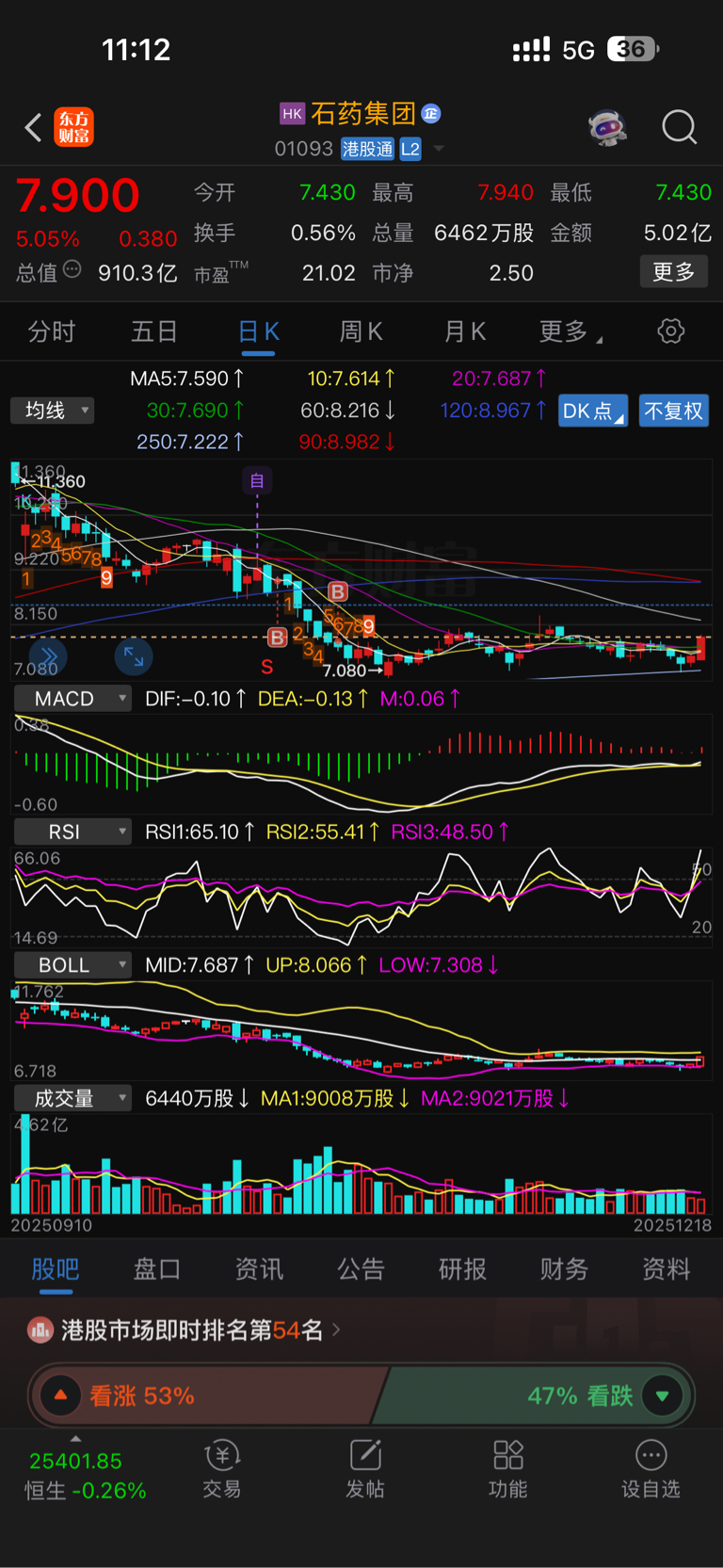Tap the fullscreen chart arrows icon
The image size is (723, 1568).
click(134, 656)
